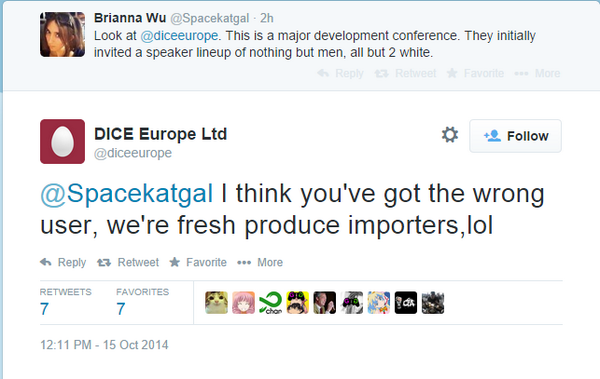Viewport: 600px width, 379px height.
Task: Reply to the DICE Europe tweet
Action: pyautogui.click(x=63, y=262)
